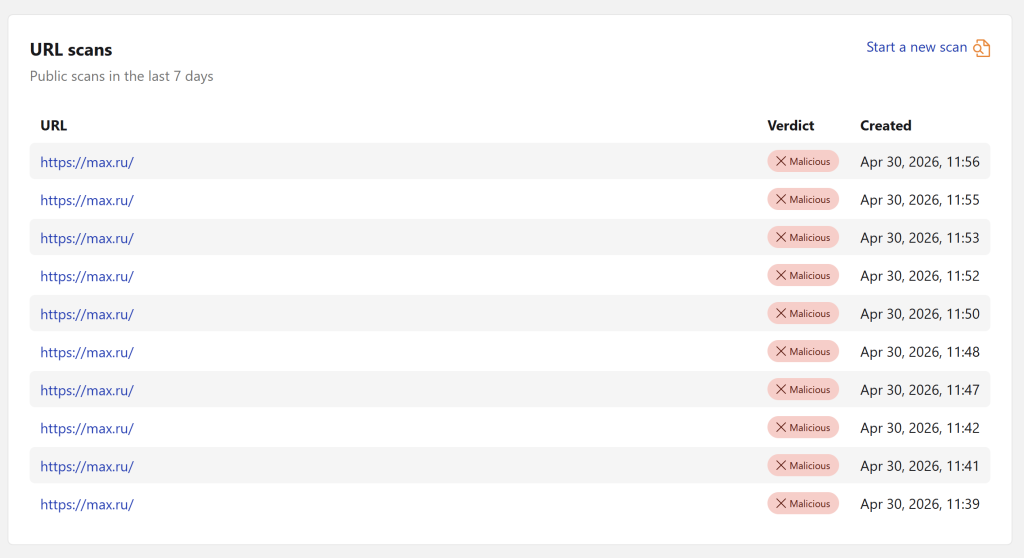This screenshot has height=558, width=1024.
Task: Click the Created column header
Action: [885, 126]
